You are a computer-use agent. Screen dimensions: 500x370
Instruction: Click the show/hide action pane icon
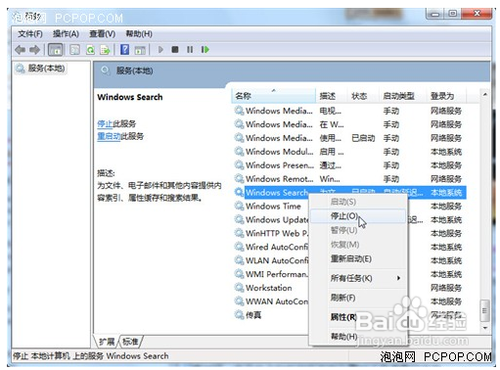click(140, 50)
